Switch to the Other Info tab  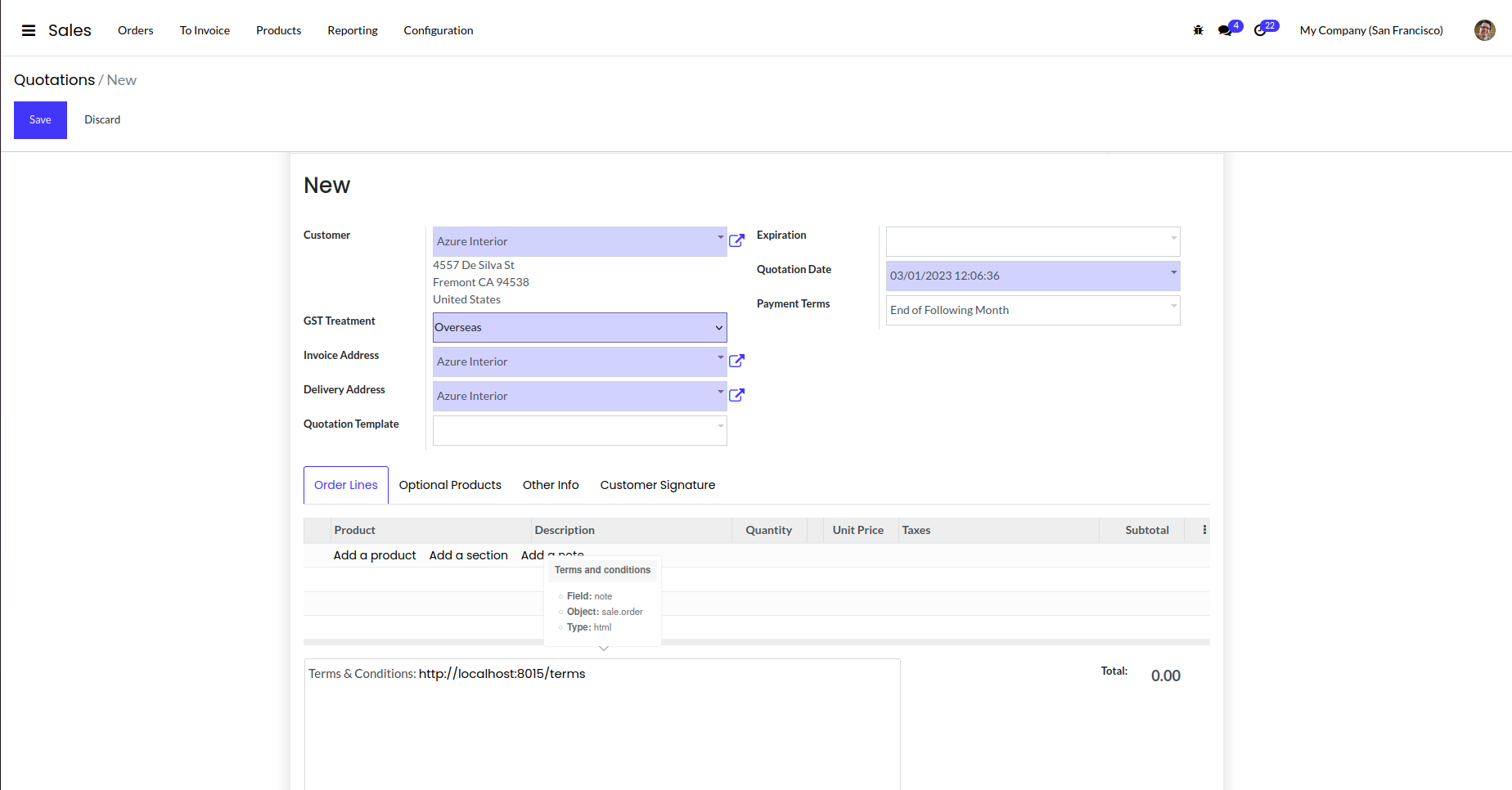(551, 485)
